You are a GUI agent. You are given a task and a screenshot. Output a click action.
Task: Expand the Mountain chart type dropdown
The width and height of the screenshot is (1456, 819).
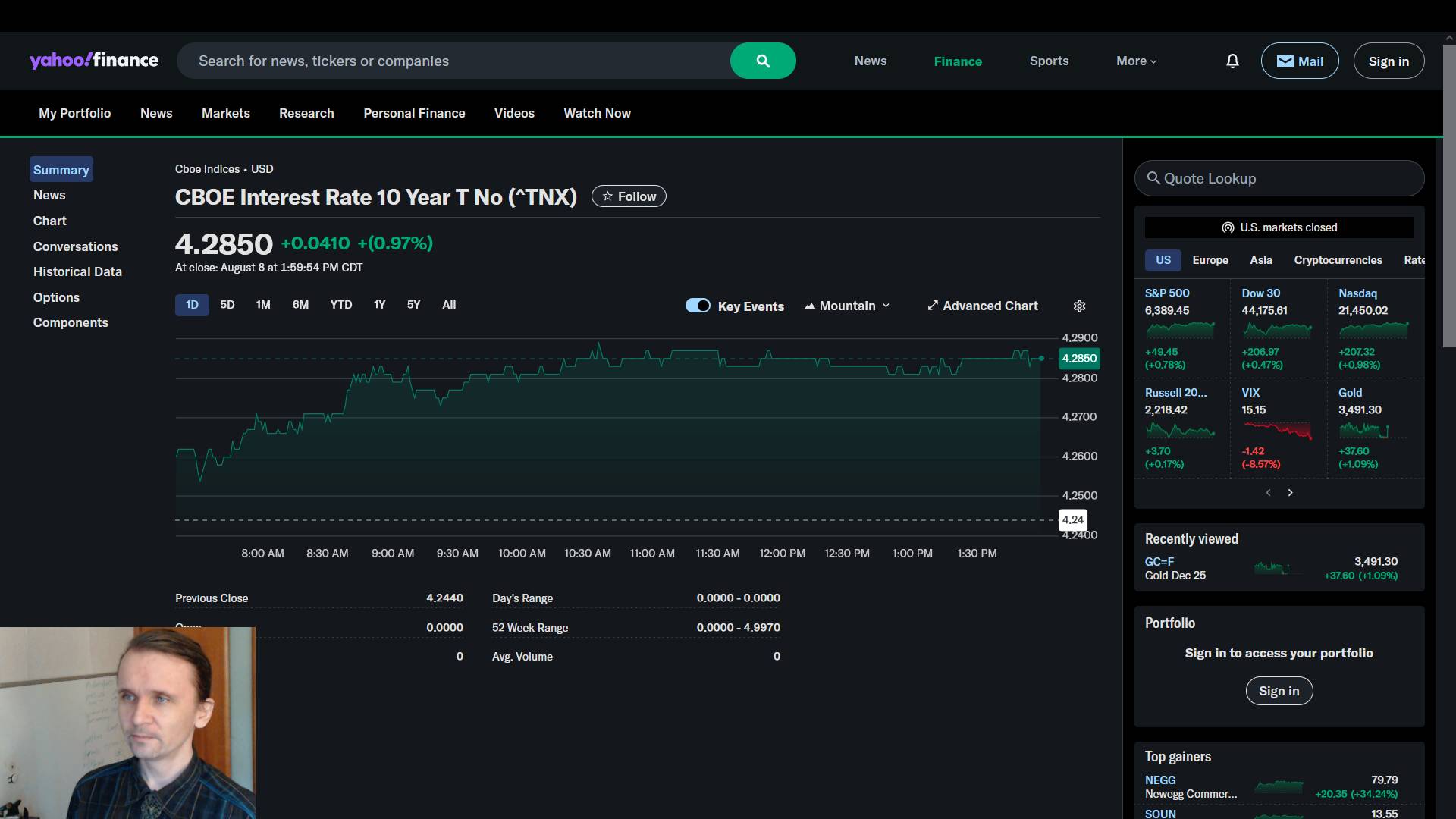tap(847, 306)
